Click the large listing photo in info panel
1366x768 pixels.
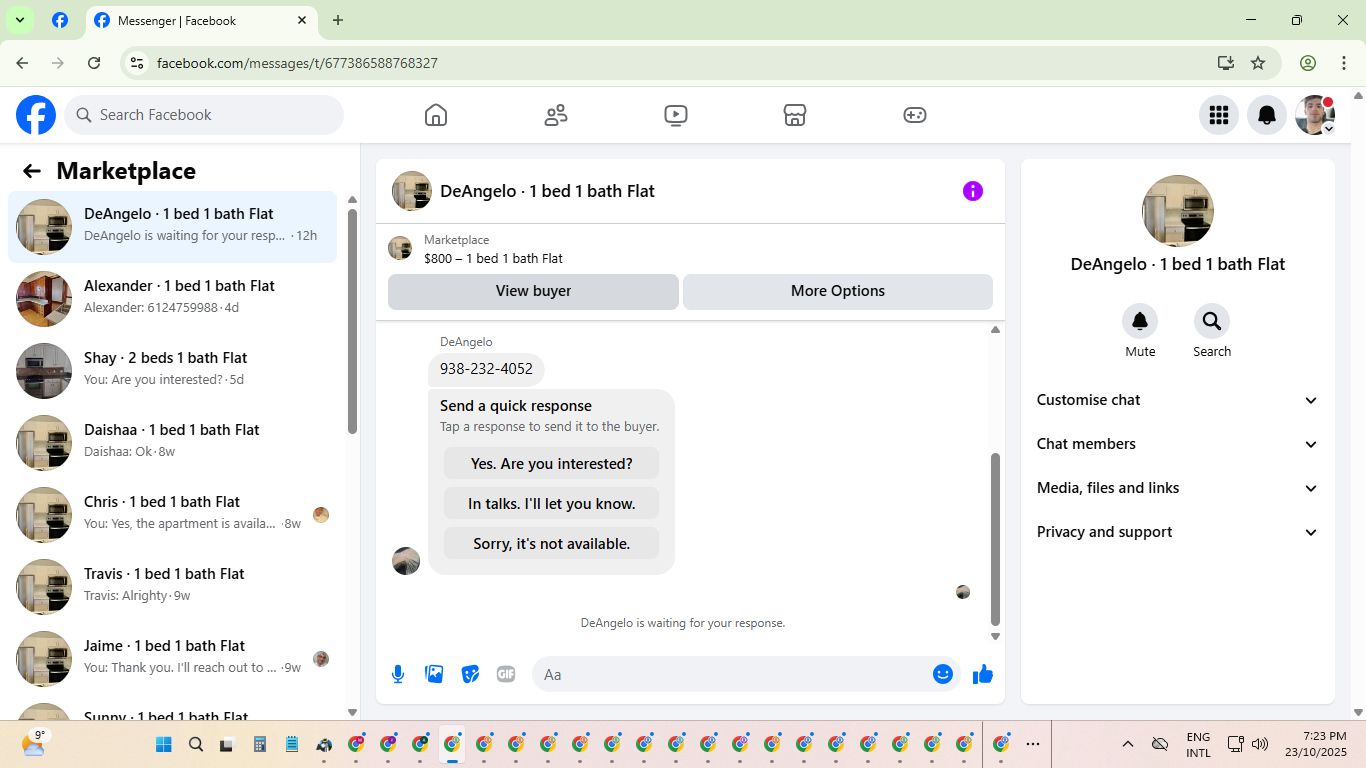coord(1178,211)
